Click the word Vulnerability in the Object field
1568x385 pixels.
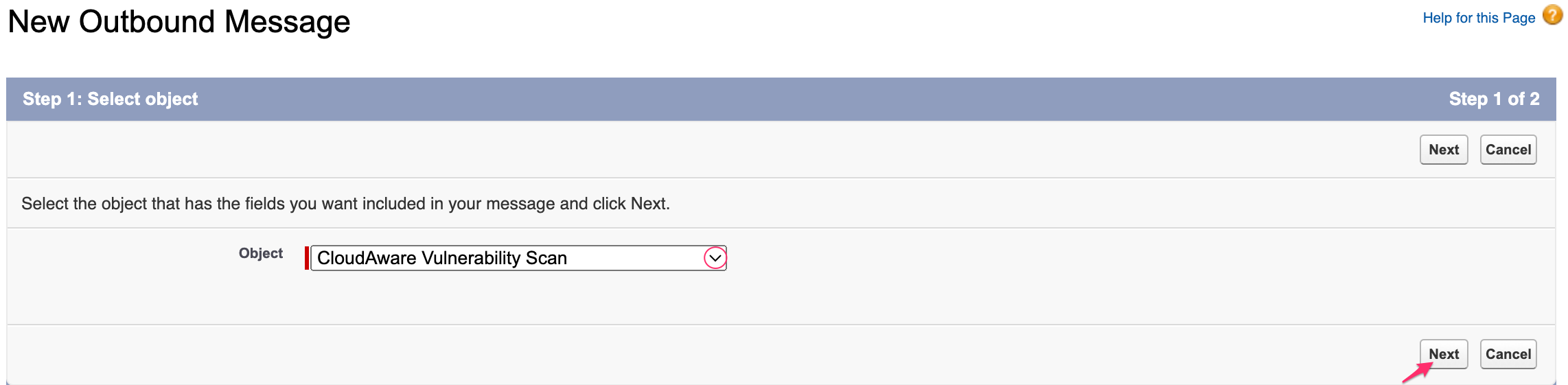coord(471,258)
